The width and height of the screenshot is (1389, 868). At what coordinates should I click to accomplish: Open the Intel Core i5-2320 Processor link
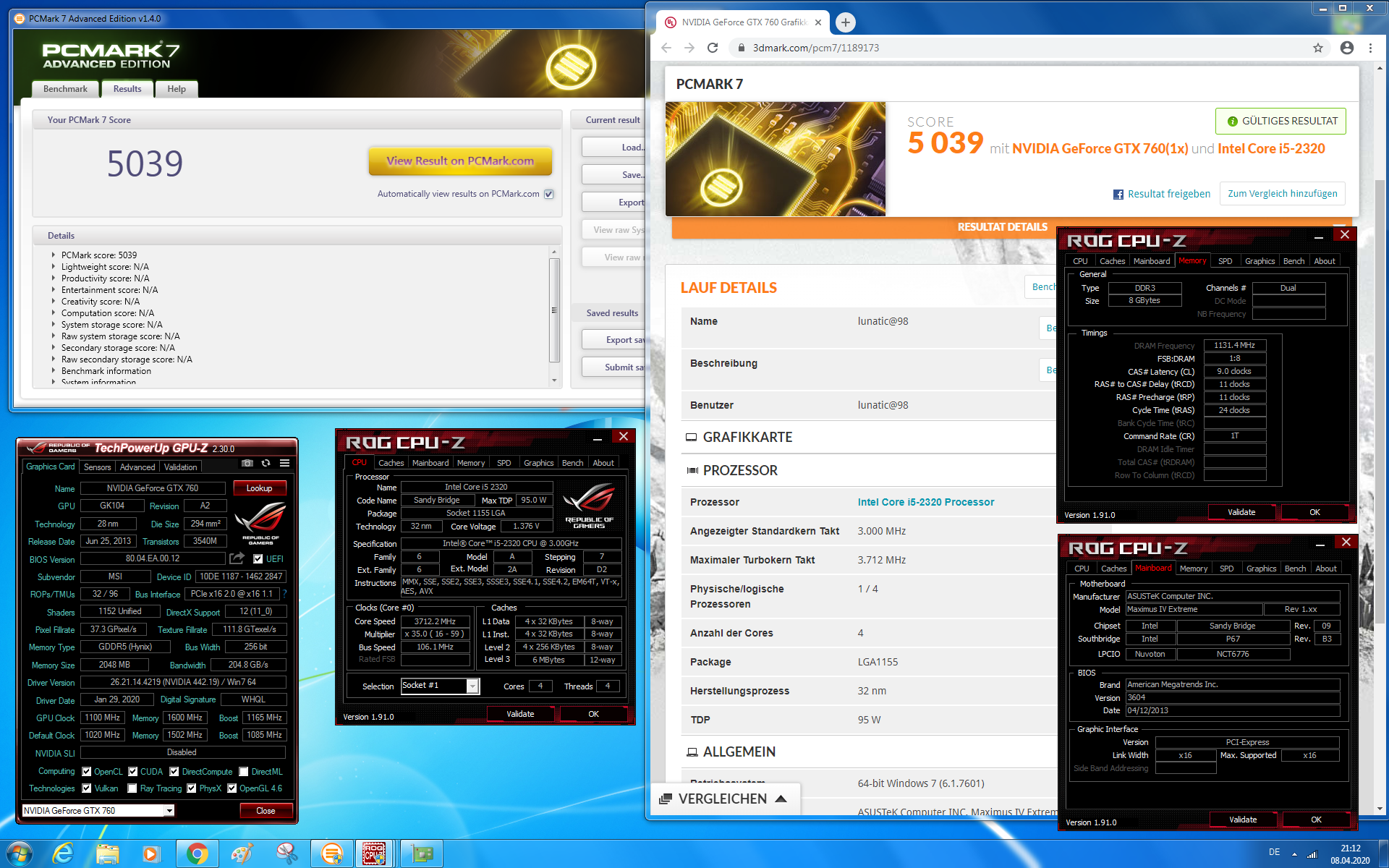(925, 502)
